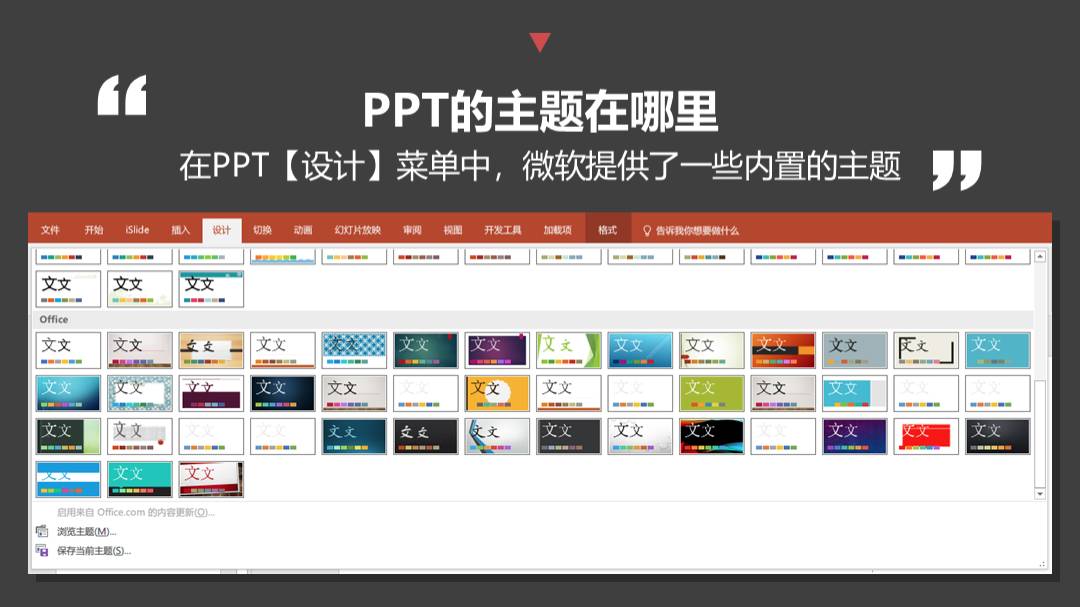Select the gray-blue theme in first Office row
The image size is (1080, 607).
pyautogui.click(x=855, y=350)
